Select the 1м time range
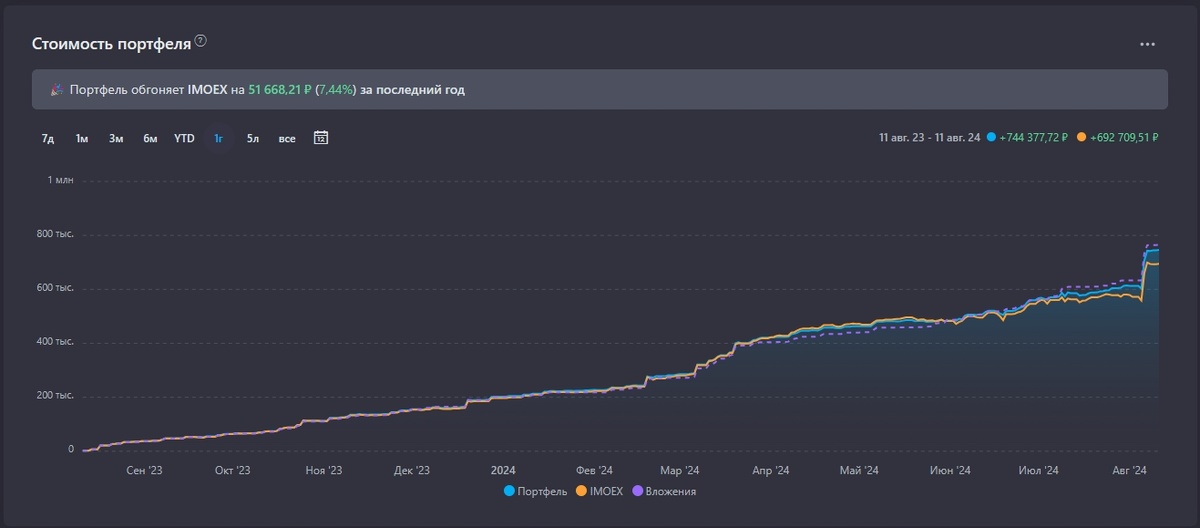 click(82, 138)
